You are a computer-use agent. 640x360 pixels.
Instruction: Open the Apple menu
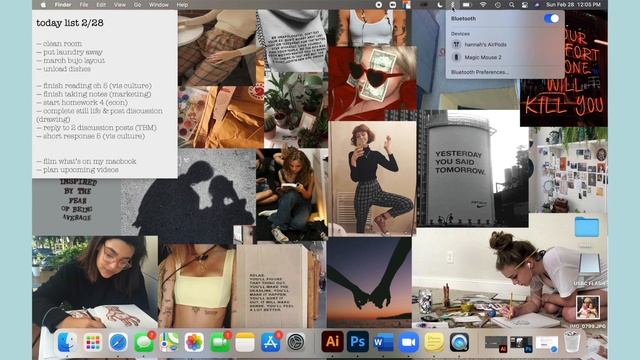pyautogui.click(x=43, y=5)
